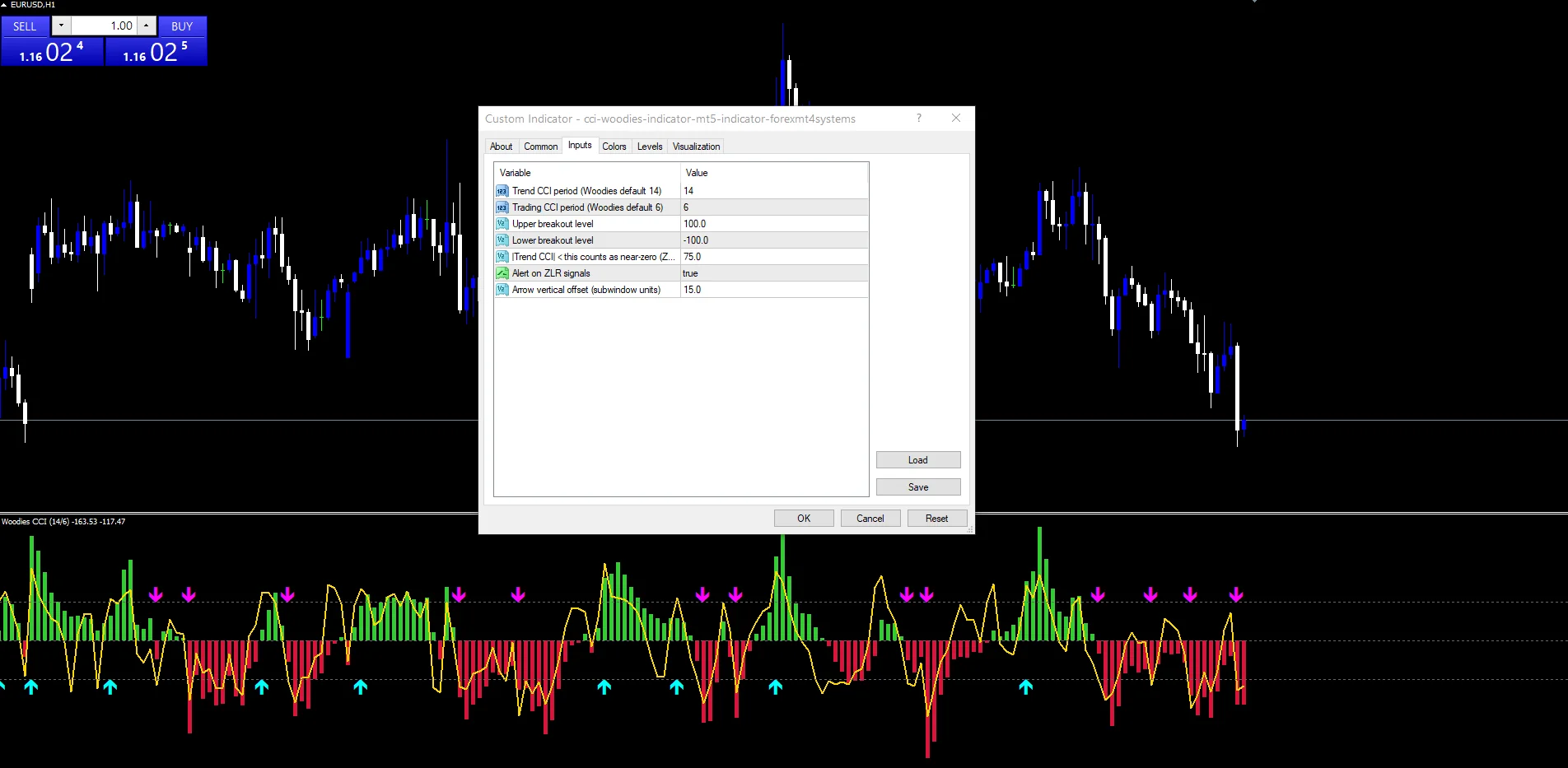1568x768 pixels.
Task: Select the Inputs tab
Action: coord(580,145)
